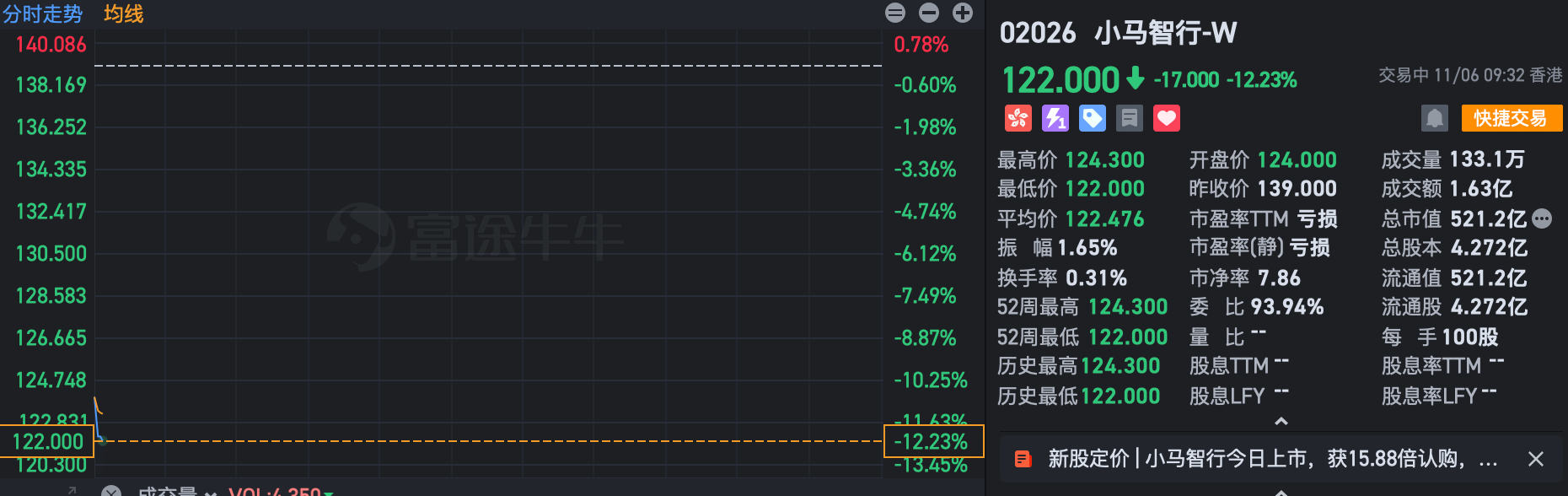
Task: Open the Level-1 lightning quote icon
Action: click(x=1055, y=118)
